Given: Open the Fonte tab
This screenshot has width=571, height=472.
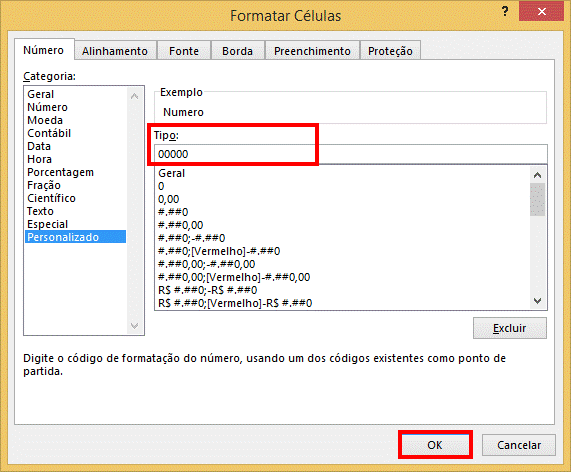Looking at the screenshot, I should [184, 51].
